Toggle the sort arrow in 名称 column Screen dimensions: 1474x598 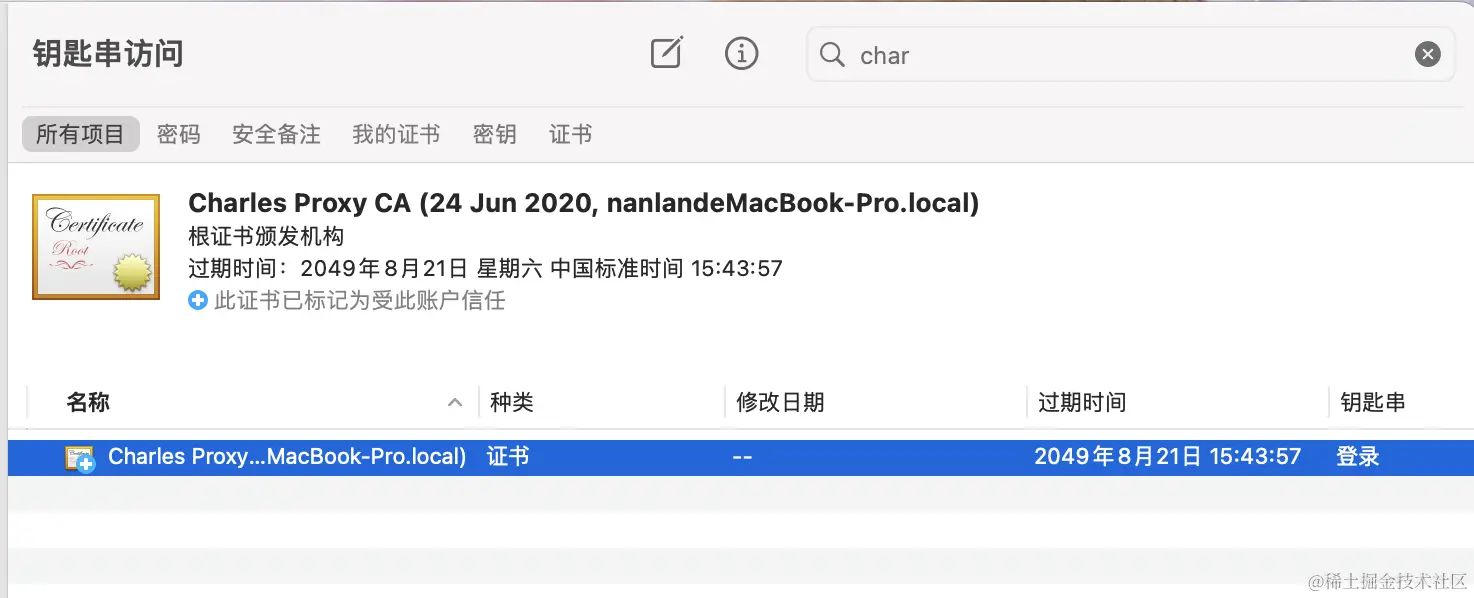455,403
